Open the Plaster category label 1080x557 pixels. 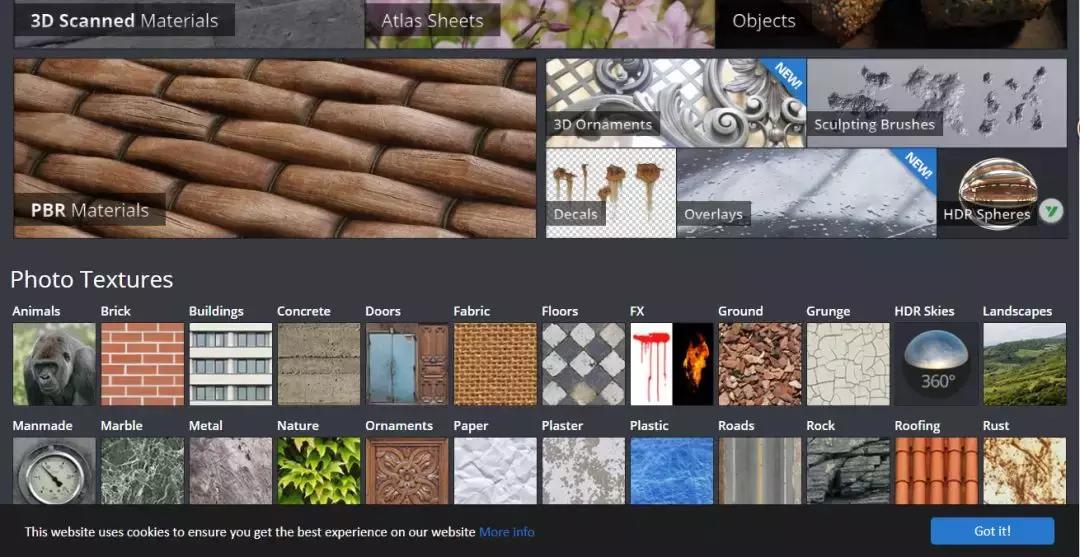(x=563, y=425)
